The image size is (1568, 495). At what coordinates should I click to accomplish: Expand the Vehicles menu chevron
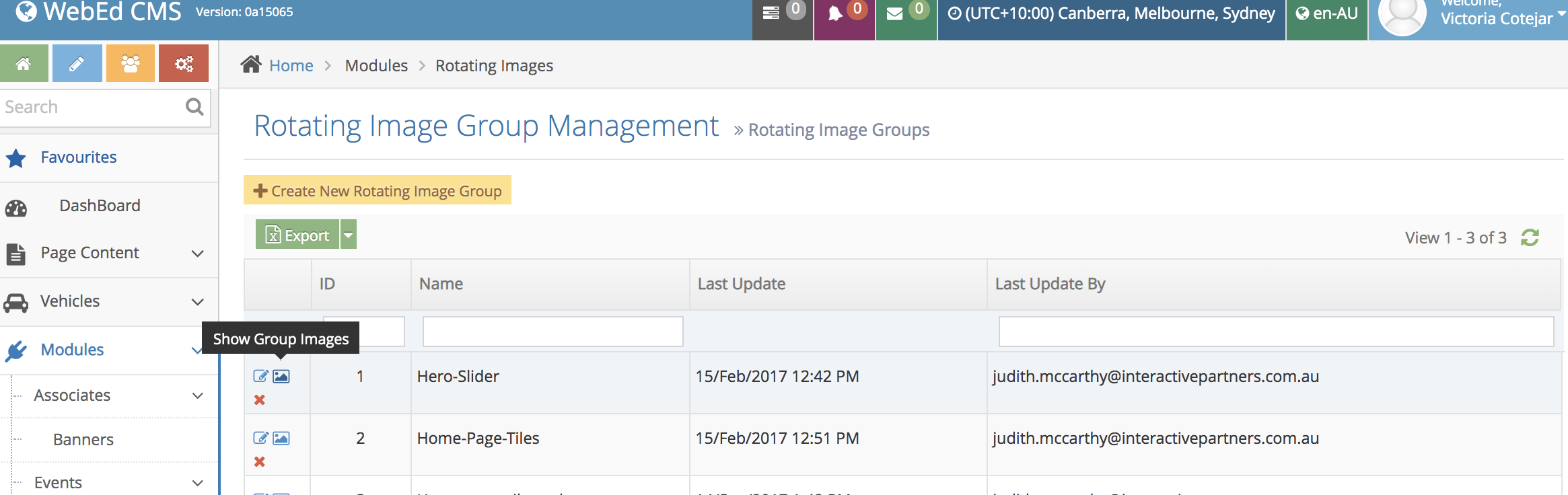tap(197, 302)
